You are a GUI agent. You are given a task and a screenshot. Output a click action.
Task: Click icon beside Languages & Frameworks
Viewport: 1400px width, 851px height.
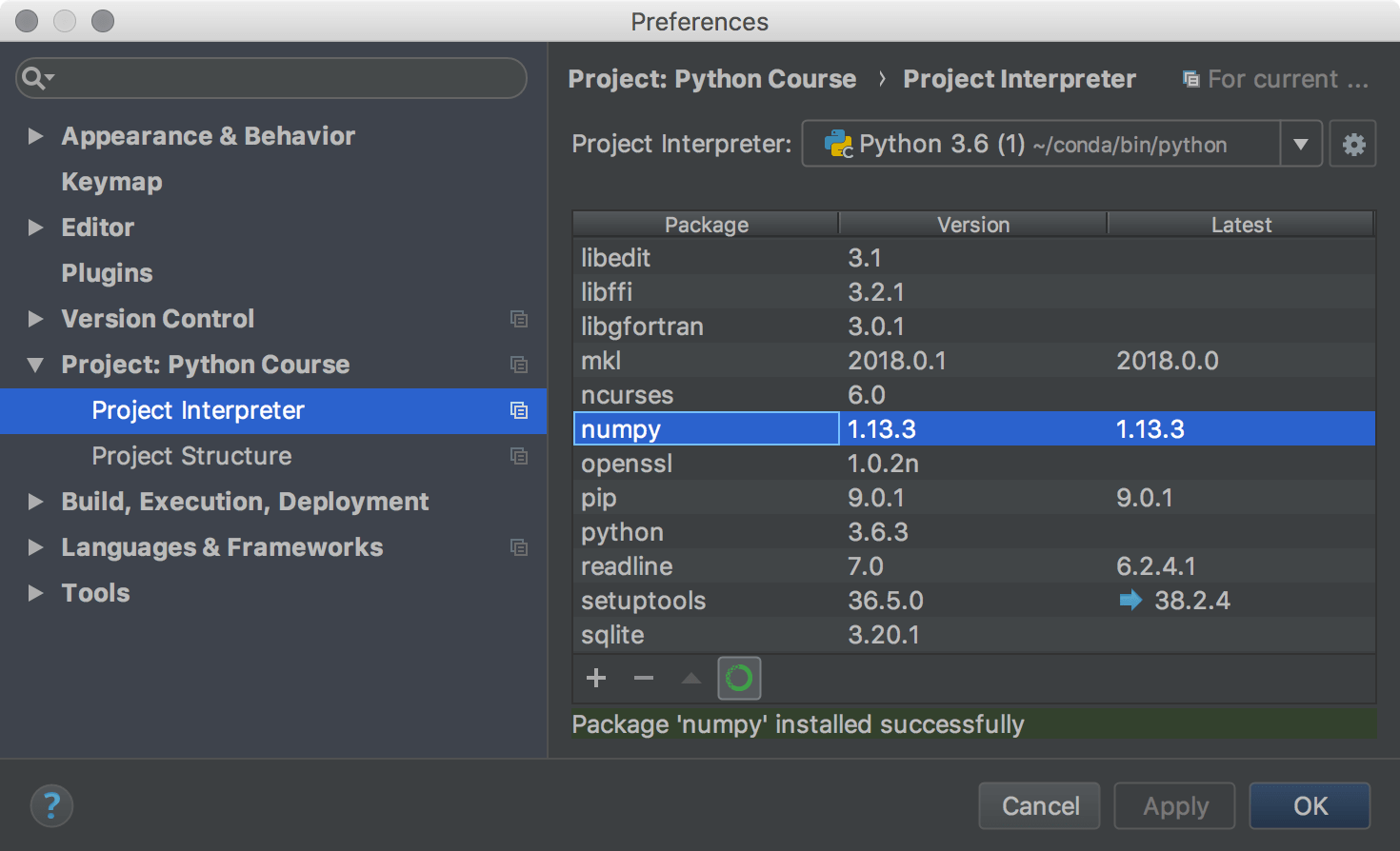coord(519,547)
